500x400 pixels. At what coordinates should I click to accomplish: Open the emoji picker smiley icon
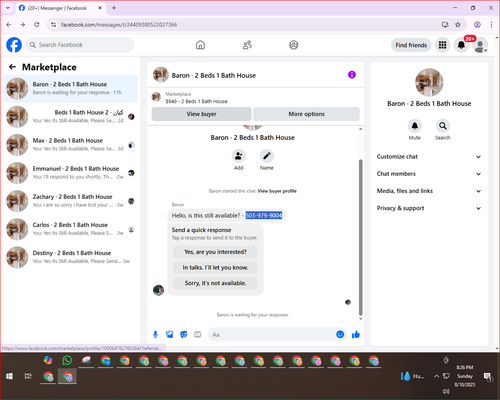tap(340, 334)
